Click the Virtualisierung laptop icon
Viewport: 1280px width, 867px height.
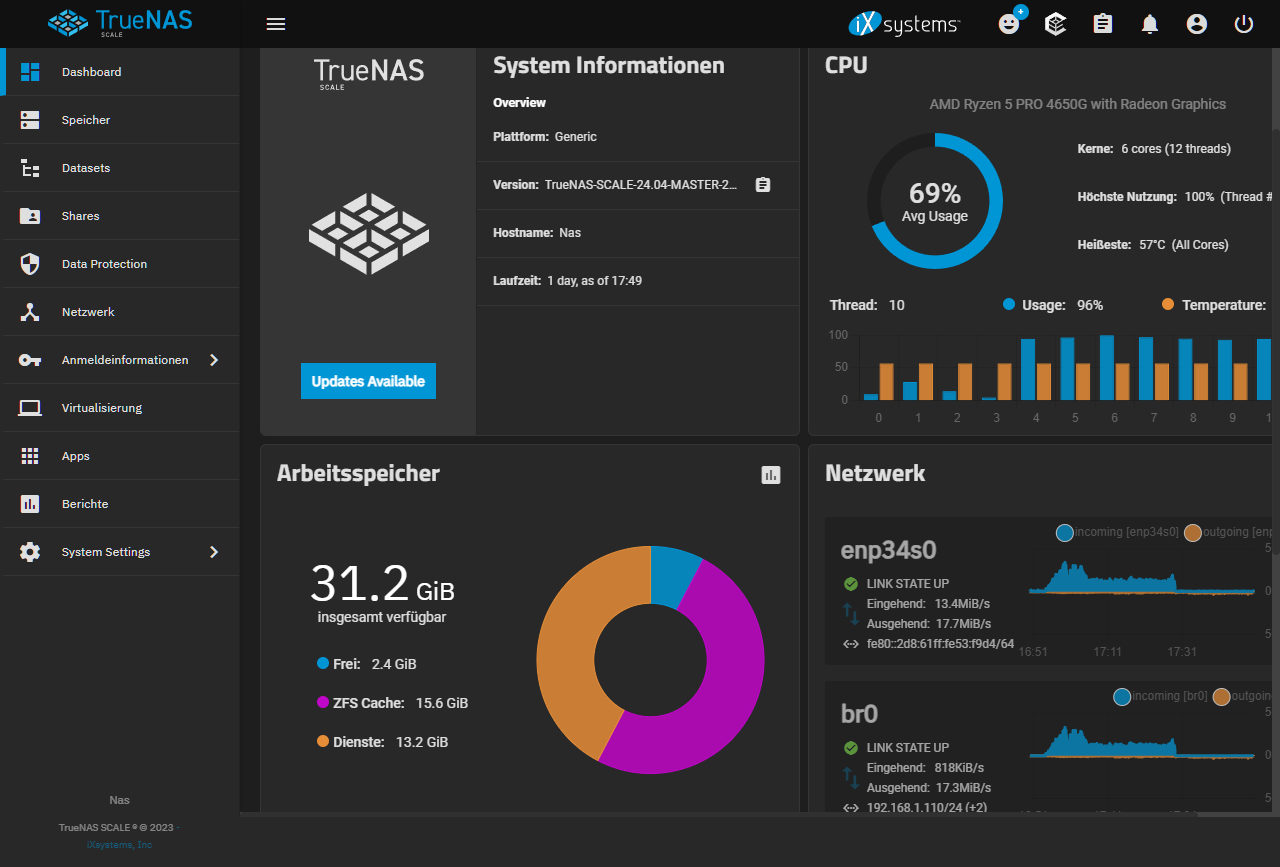pyautogui.click(x=30, y=408)
